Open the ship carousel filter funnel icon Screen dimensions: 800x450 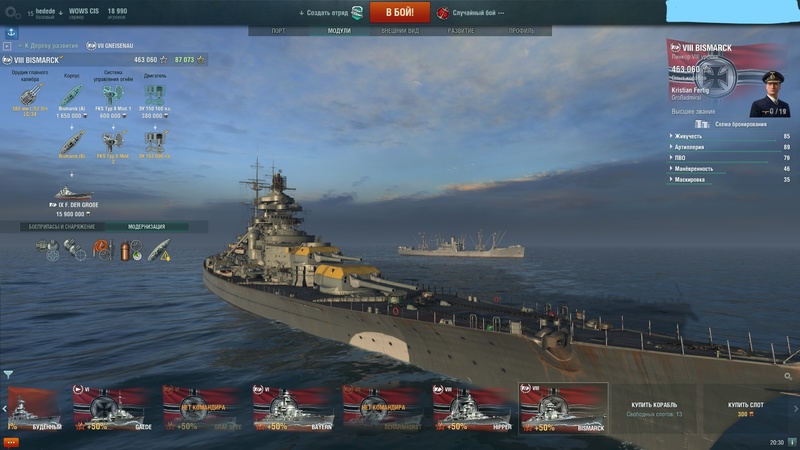[x=8, y=374]
